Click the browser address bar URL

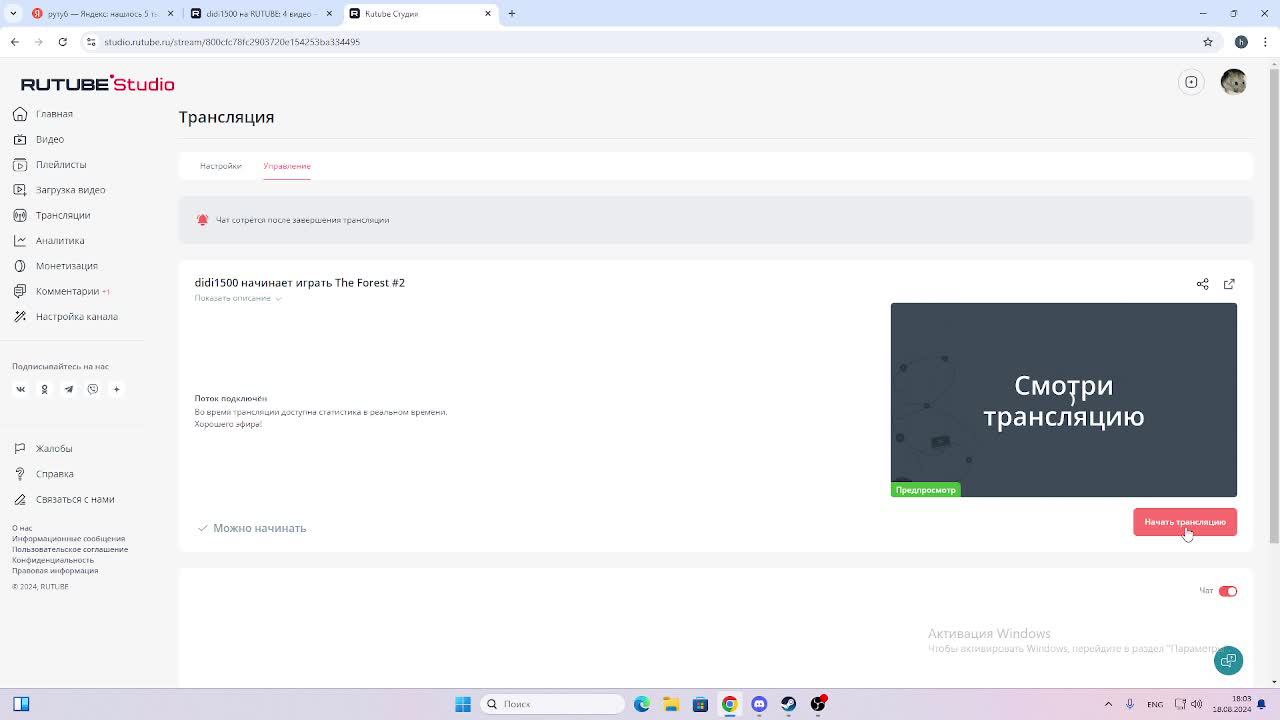[x=232, y=42]
